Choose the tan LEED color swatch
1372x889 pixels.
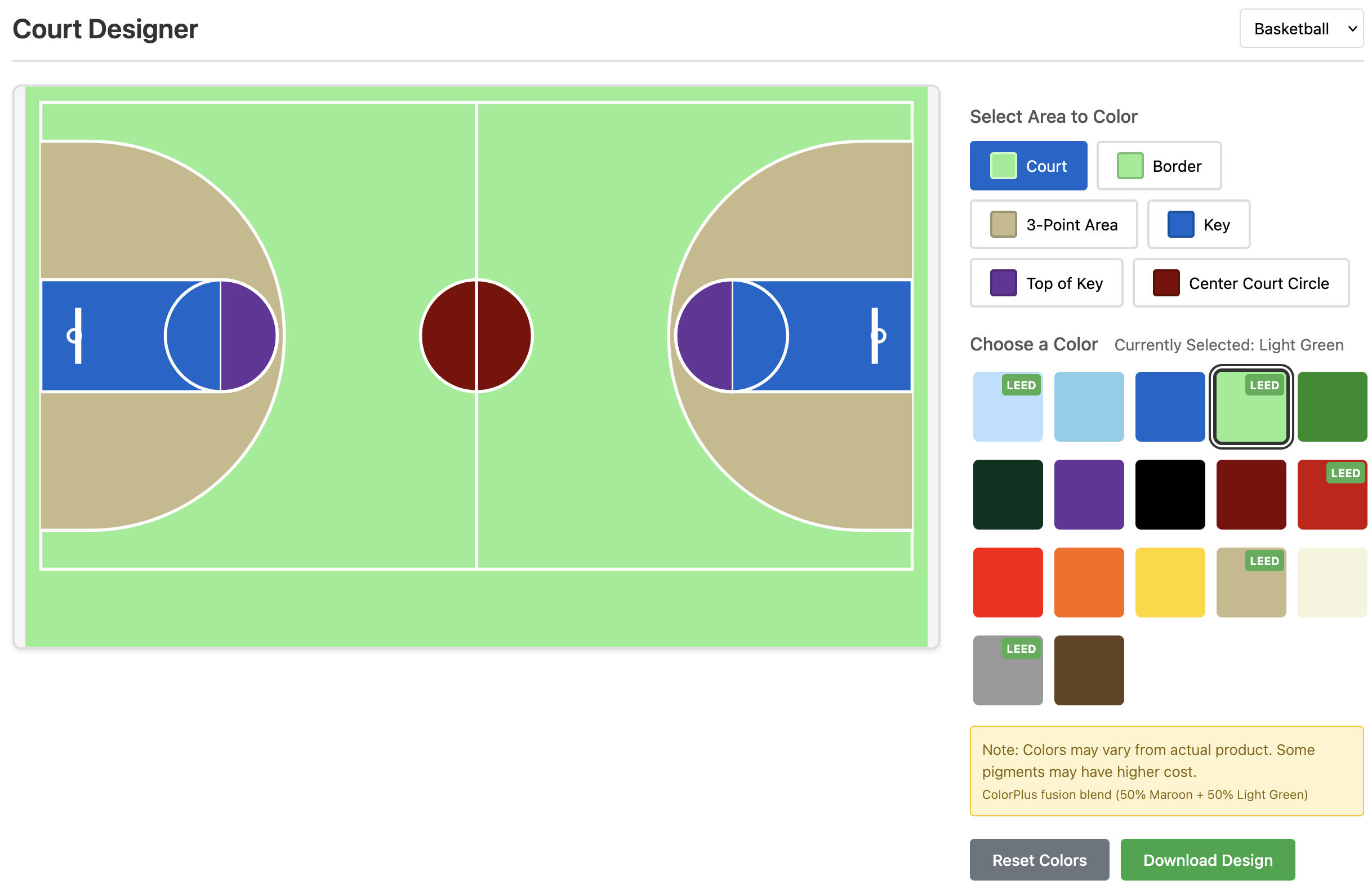[1250, 583]
